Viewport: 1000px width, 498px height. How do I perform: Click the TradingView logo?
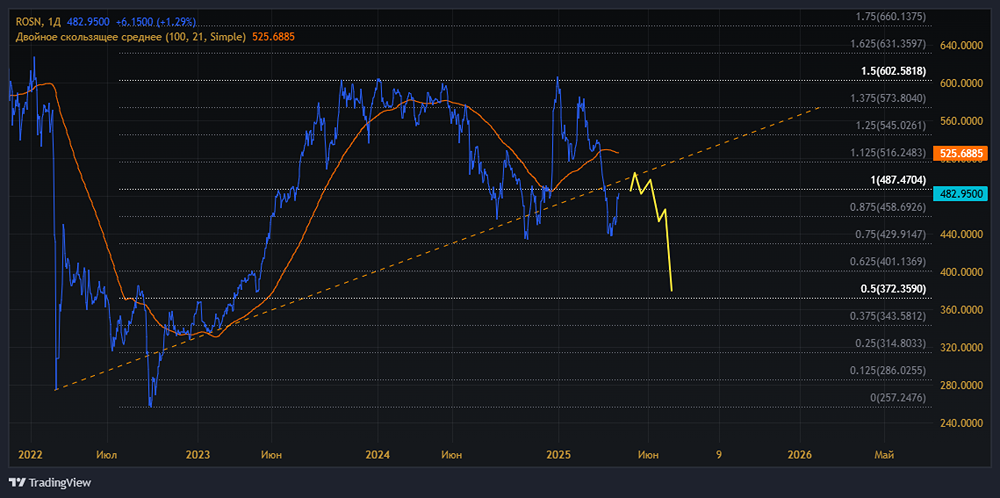pyautogui.click(x=50, y=482)
